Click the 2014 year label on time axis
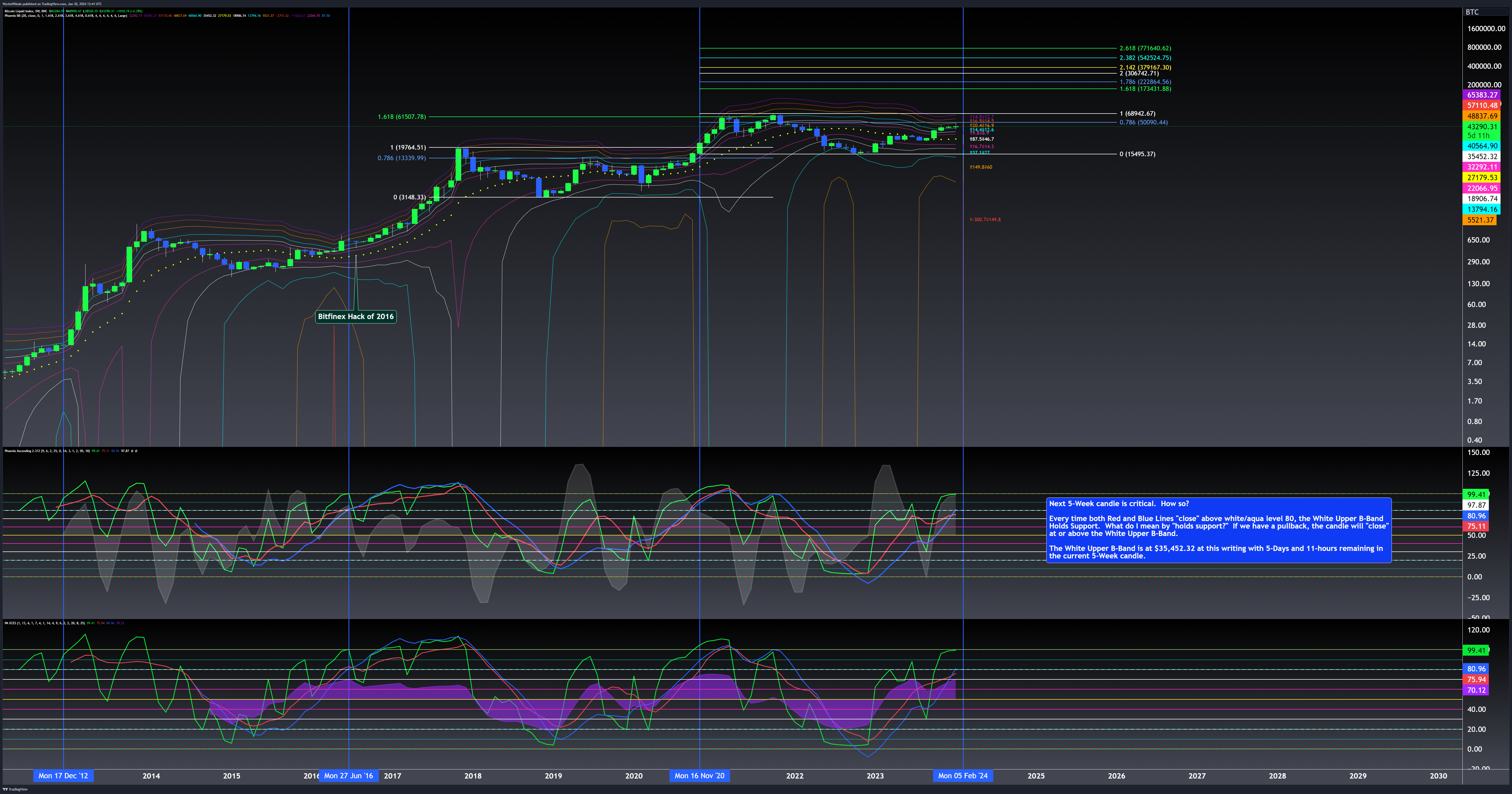This screenshot has height=794, width=1512. click(x=151, y=776)
